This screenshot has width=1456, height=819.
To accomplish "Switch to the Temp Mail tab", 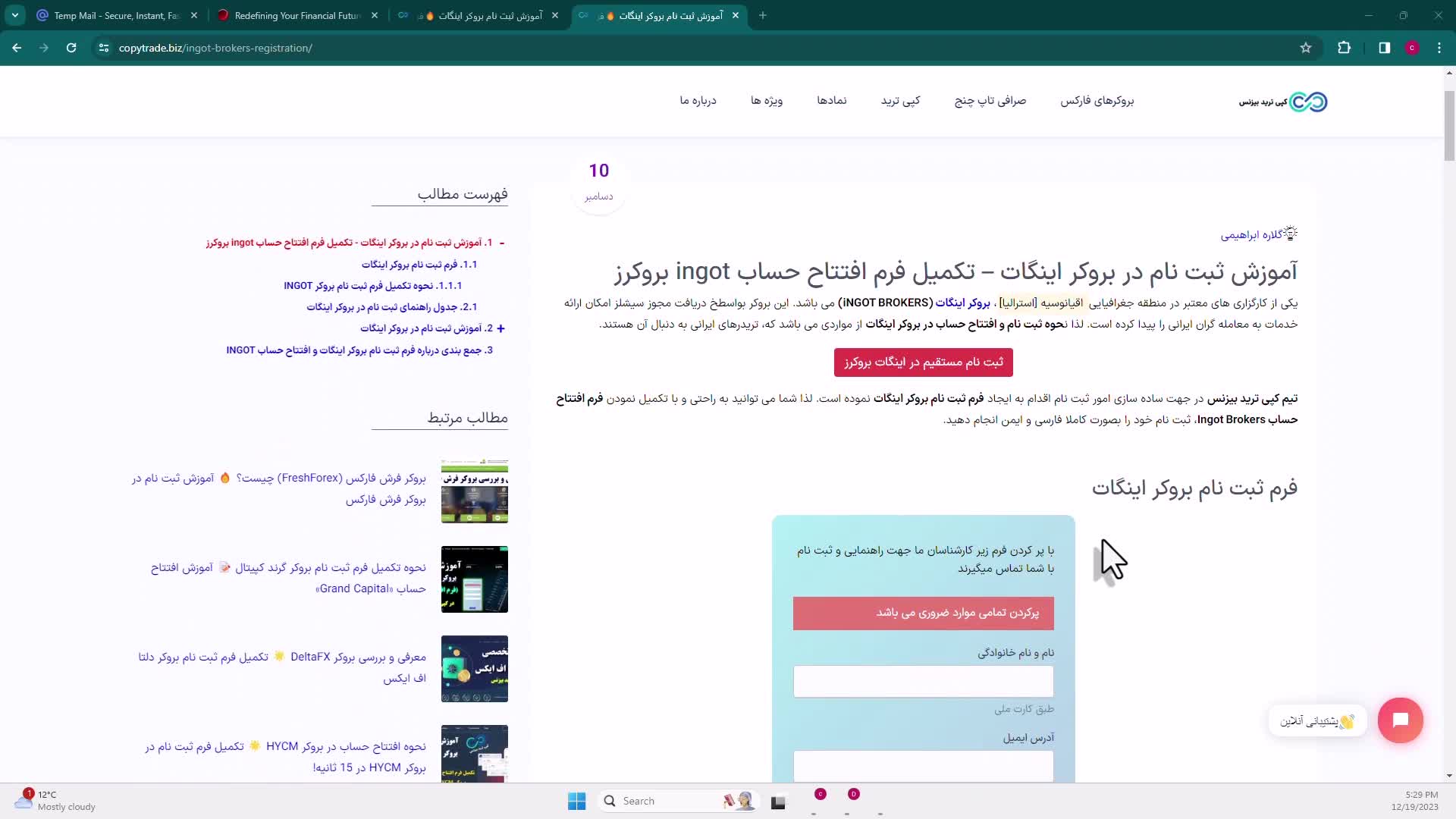I will click(114, 15).
